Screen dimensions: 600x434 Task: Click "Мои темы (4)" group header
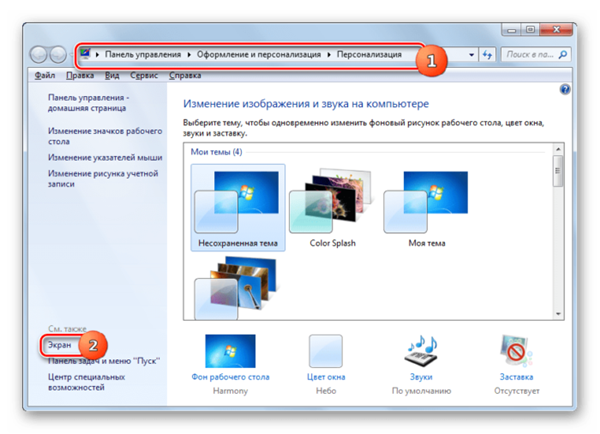pos(216,152)
